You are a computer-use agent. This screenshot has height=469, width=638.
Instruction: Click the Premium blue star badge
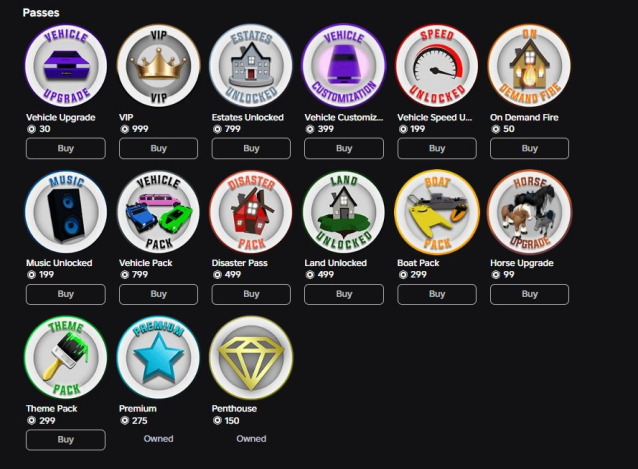click(x=159, y=358)
